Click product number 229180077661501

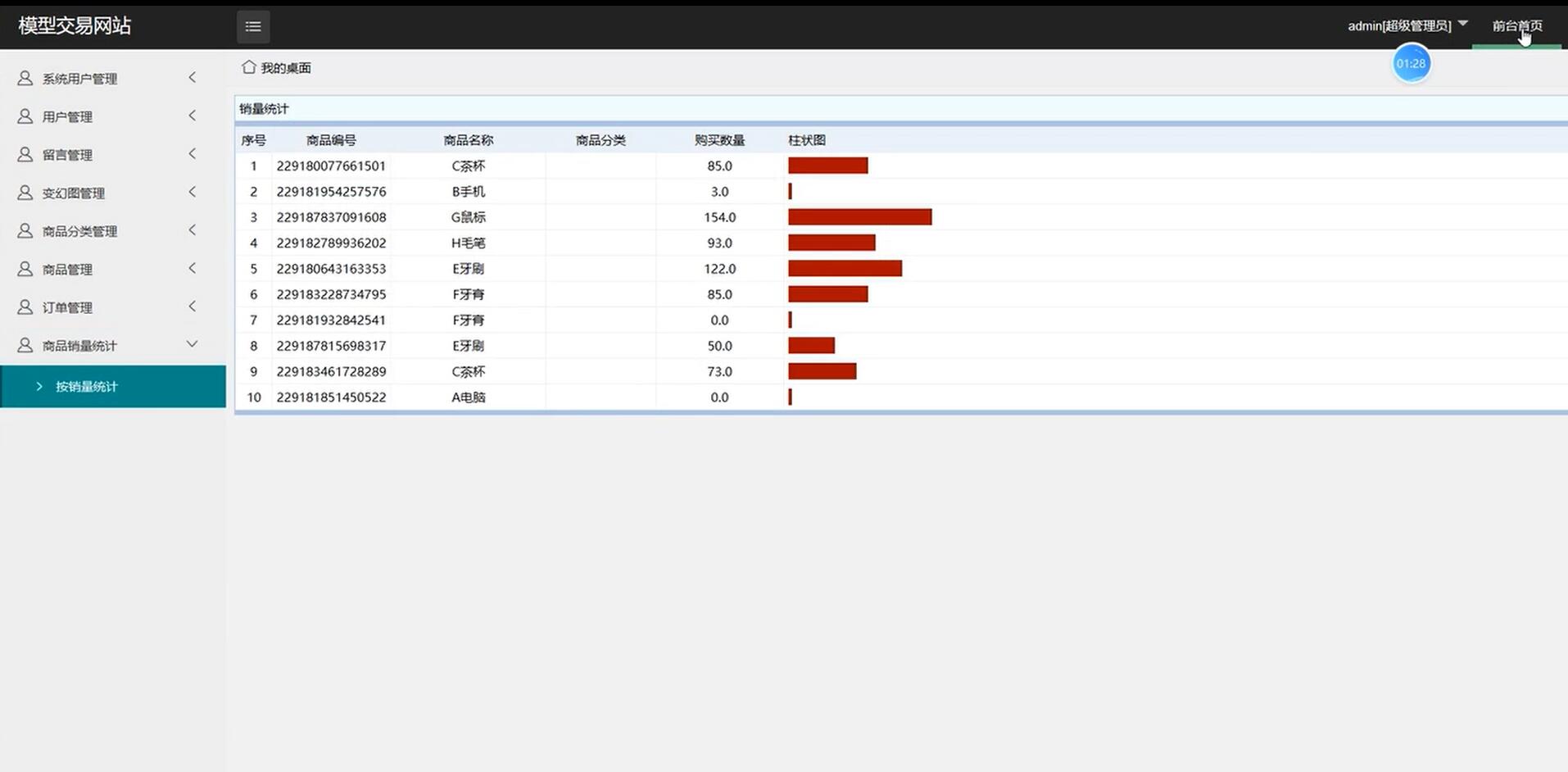point(331,166)
